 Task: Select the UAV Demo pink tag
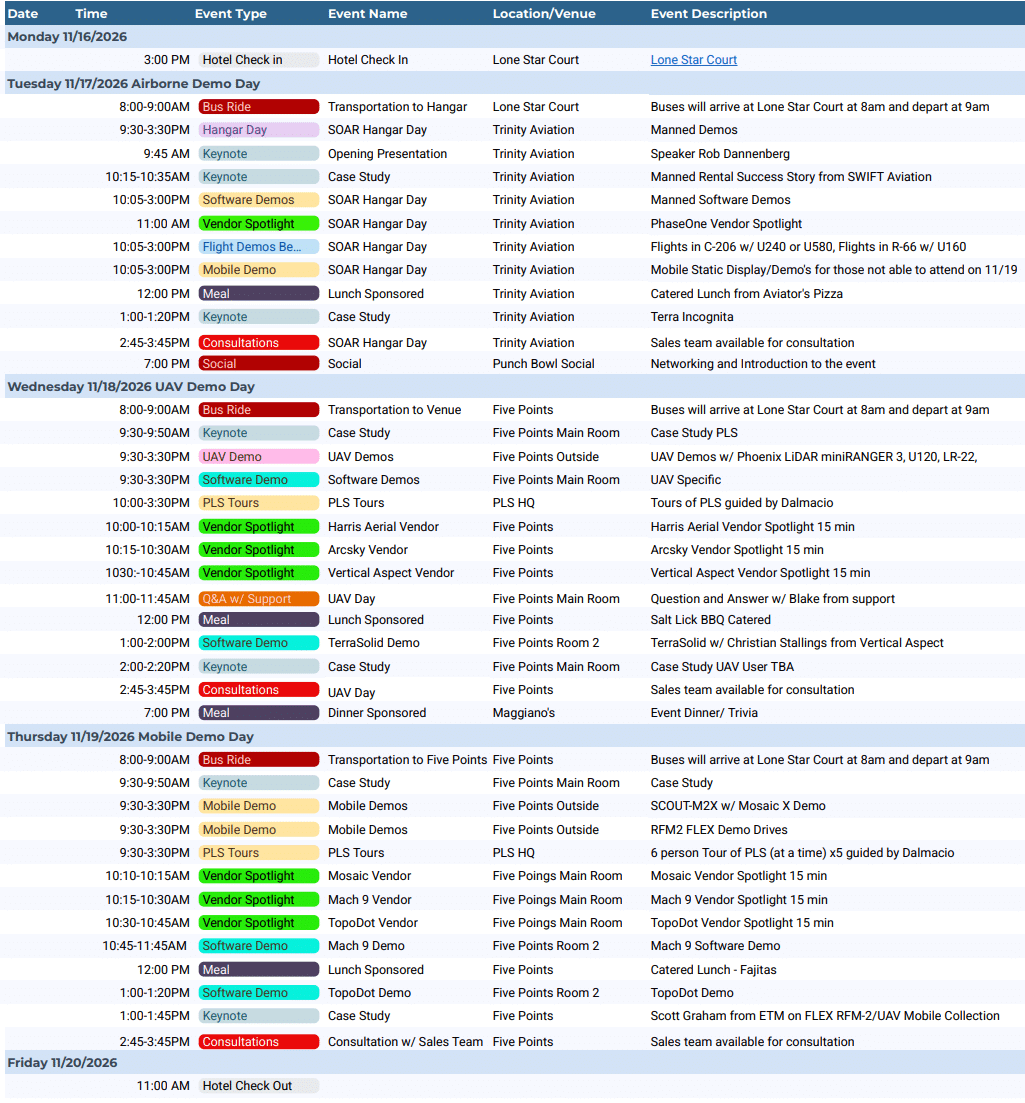click(258, 457)
